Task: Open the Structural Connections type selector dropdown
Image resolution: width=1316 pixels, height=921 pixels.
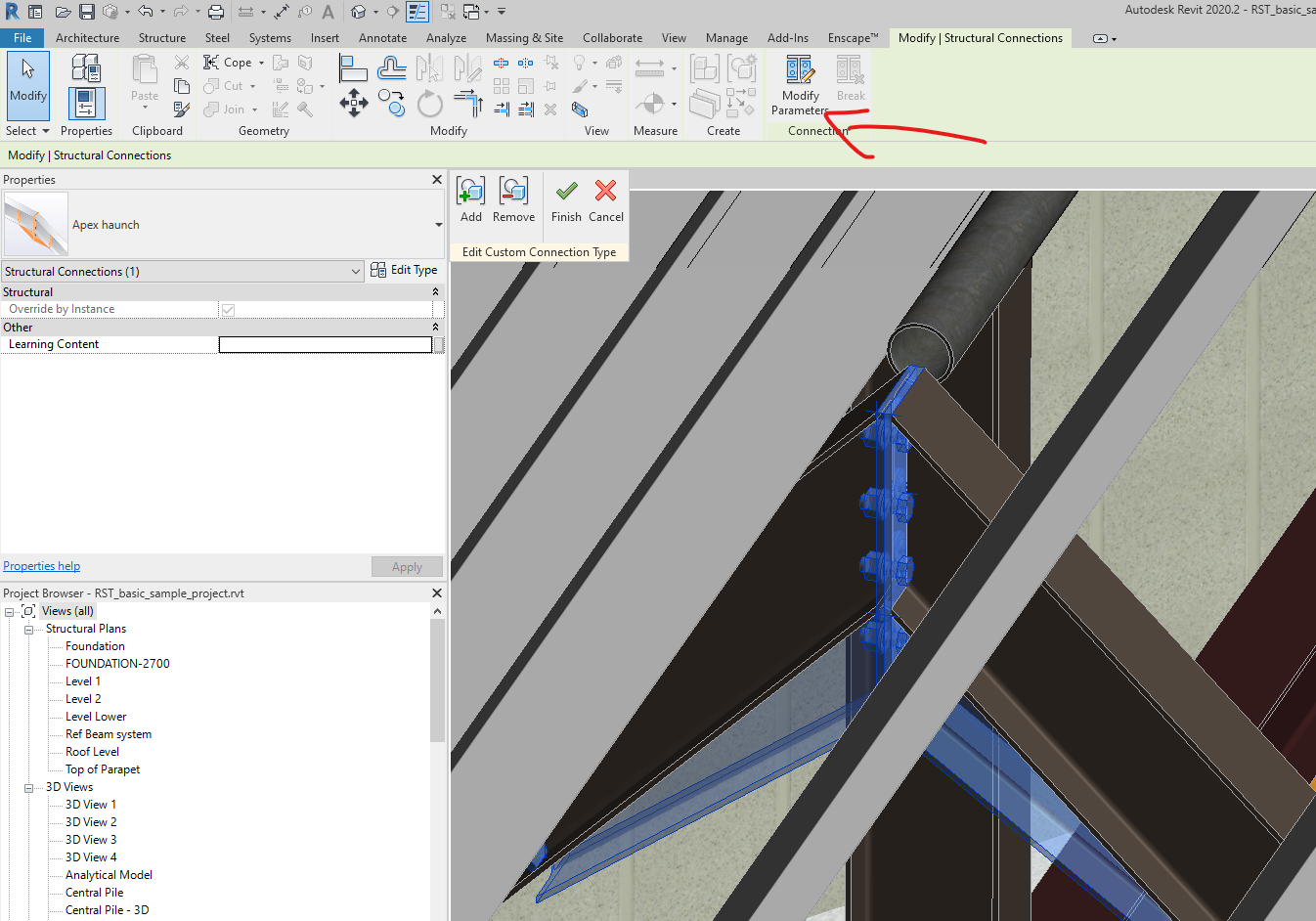Action: pos(355,271)
